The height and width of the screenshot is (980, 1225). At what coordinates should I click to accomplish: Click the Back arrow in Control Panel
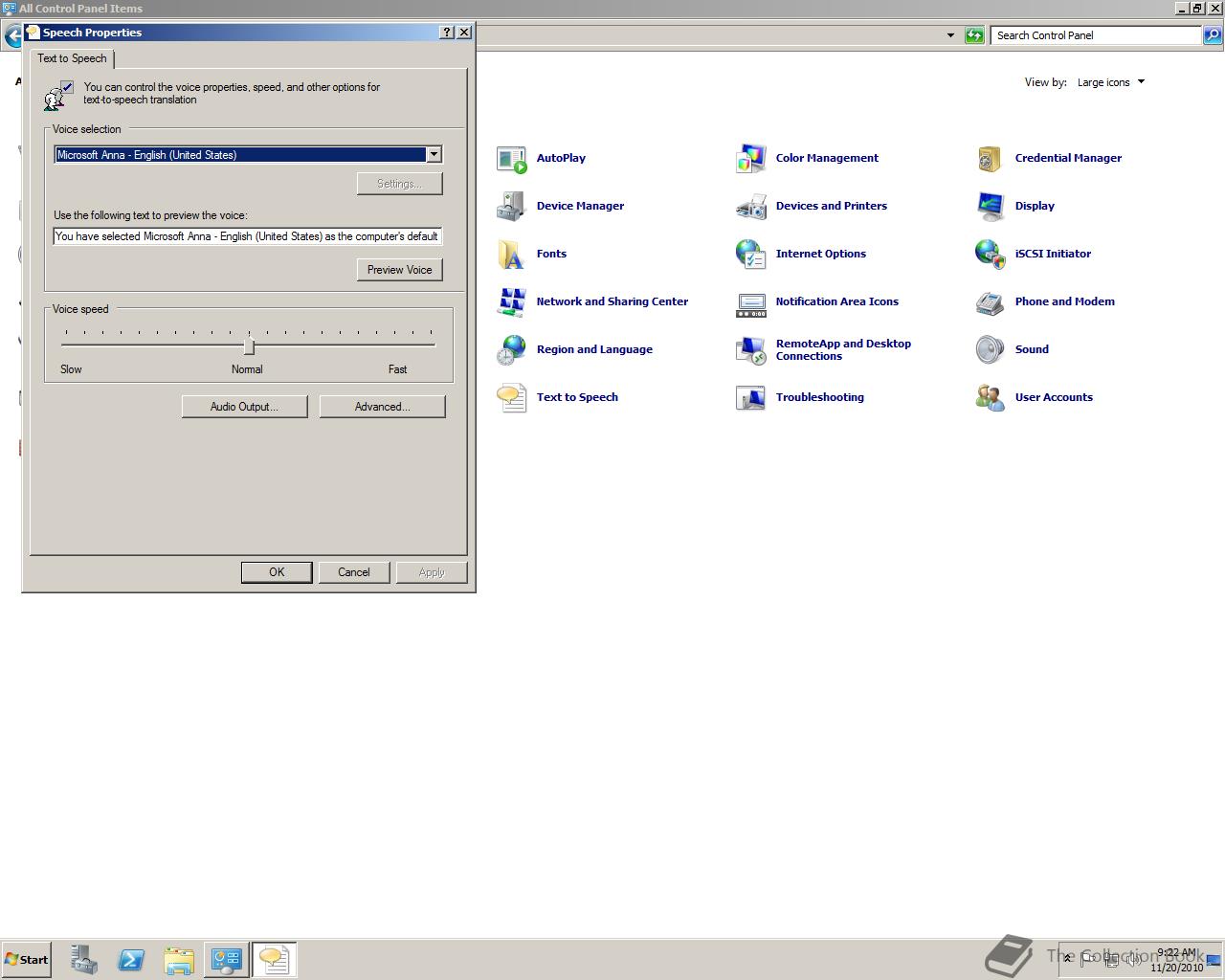point(12,37)
